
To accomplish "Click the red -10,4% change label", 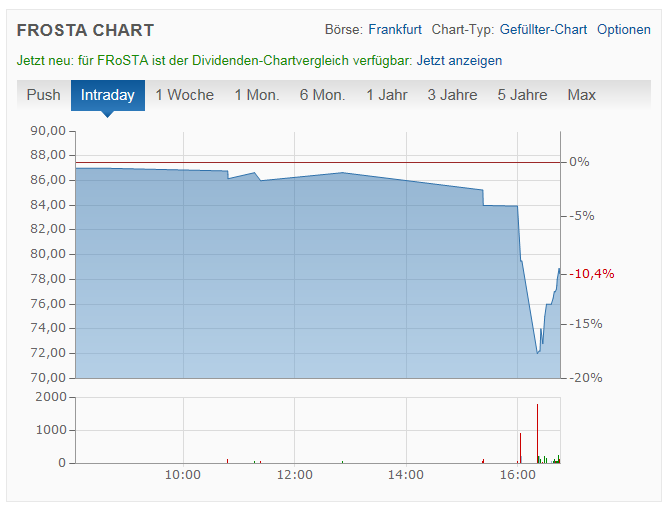I will [x=592, y=274].
